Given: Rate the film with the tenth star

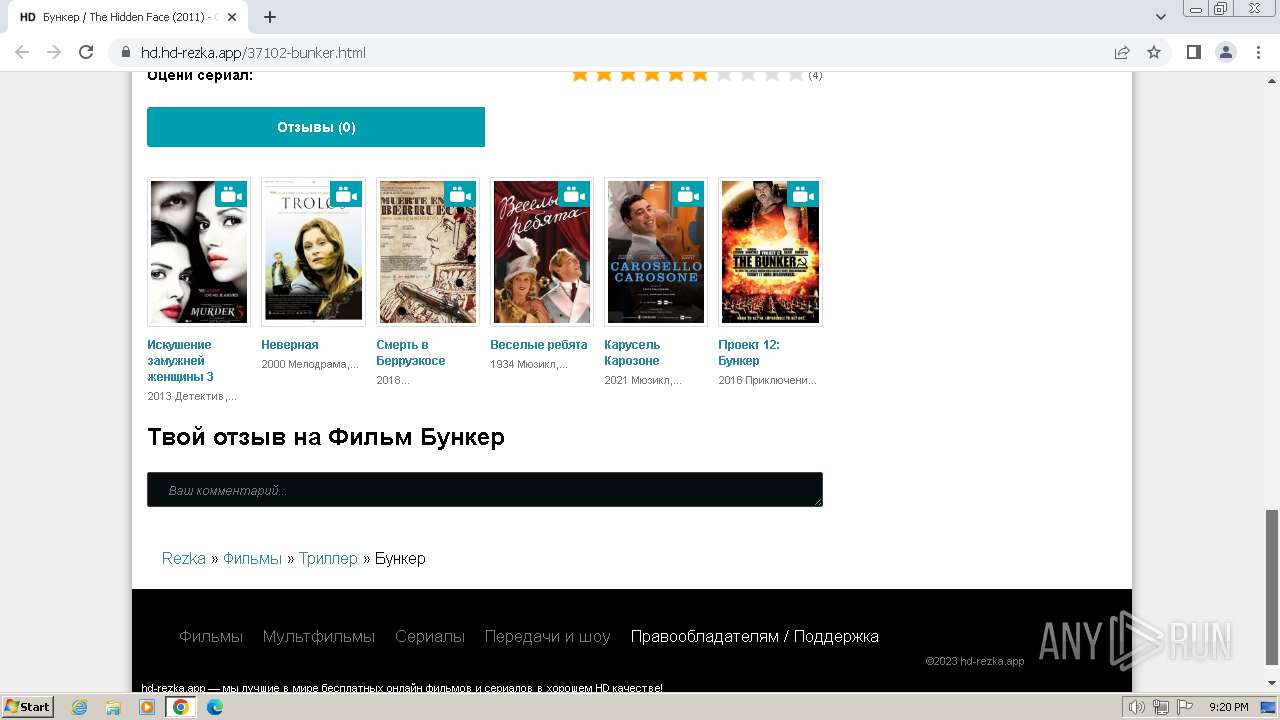Looking at the screenshot, I should pyautogui.click(x=796, y=75).
